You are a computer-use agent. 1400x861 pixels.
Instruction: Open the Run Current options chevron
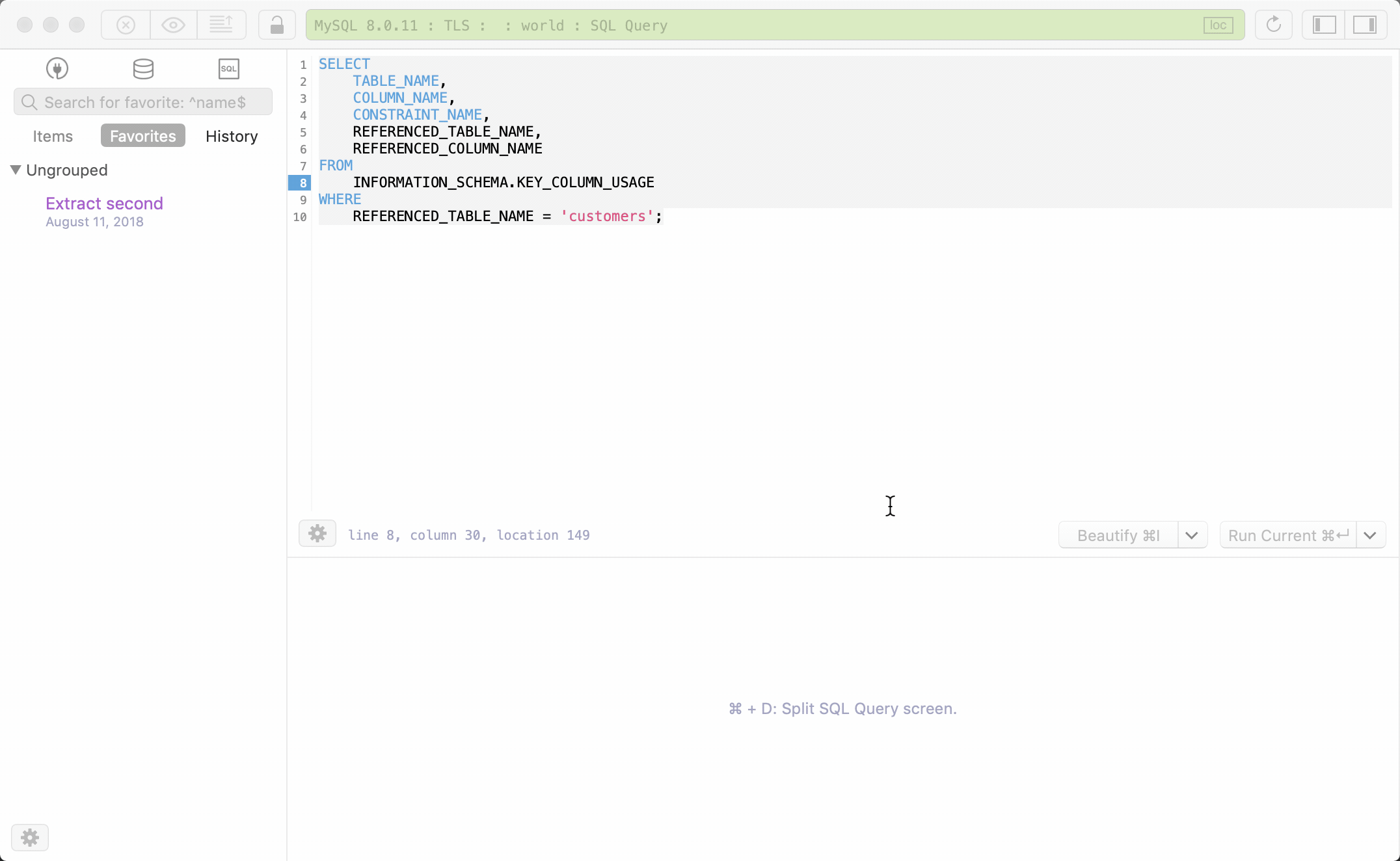(1370, 535)
